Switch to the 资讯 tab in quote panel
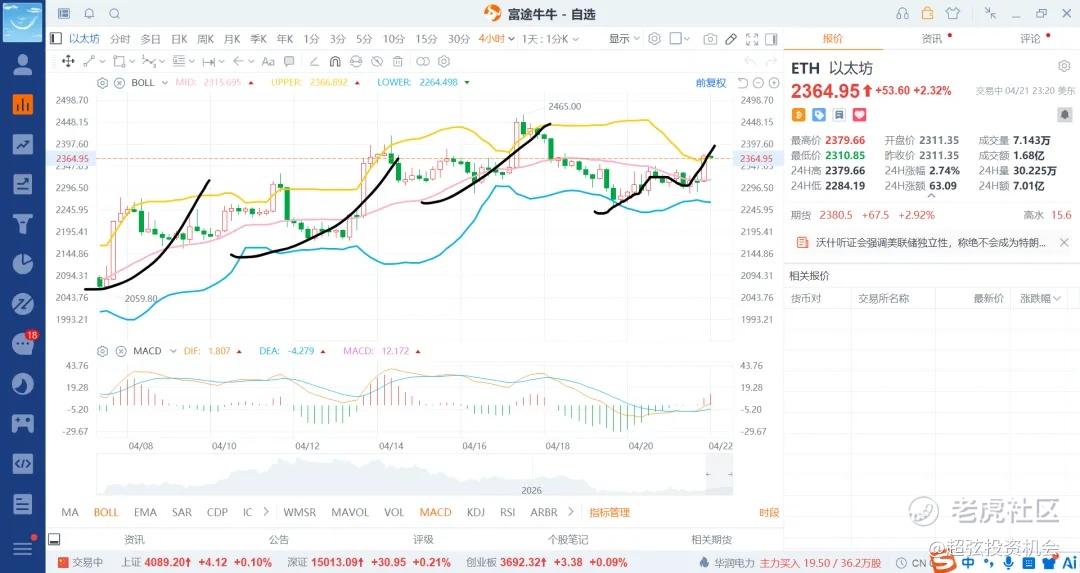The width and height of the screenshot is (1080, 573). (932, 39)
